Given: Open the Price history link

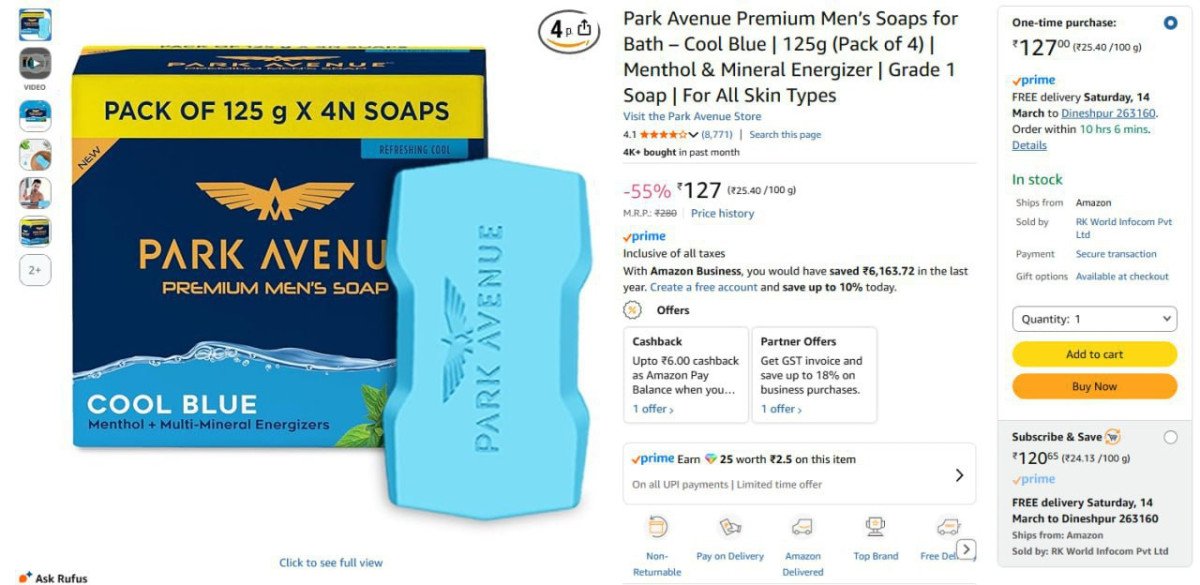Looking at the screenshot, I should click(722, 213).
